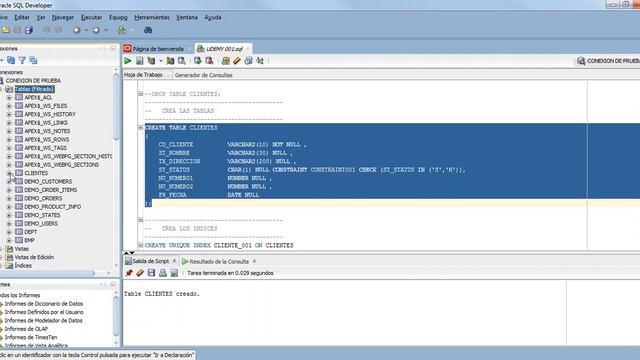The width and height of the screenshot is (640, 360).
Task: Run script icon next to play button
Action: point(140,61)
